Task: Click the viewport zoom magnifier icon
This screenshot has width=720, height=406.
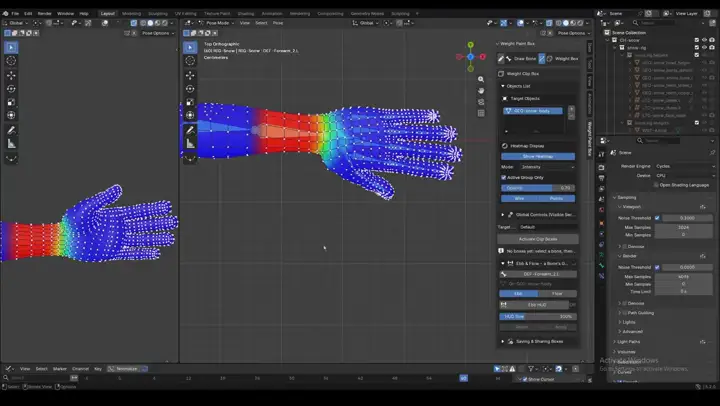Action: tap(481, 79)
